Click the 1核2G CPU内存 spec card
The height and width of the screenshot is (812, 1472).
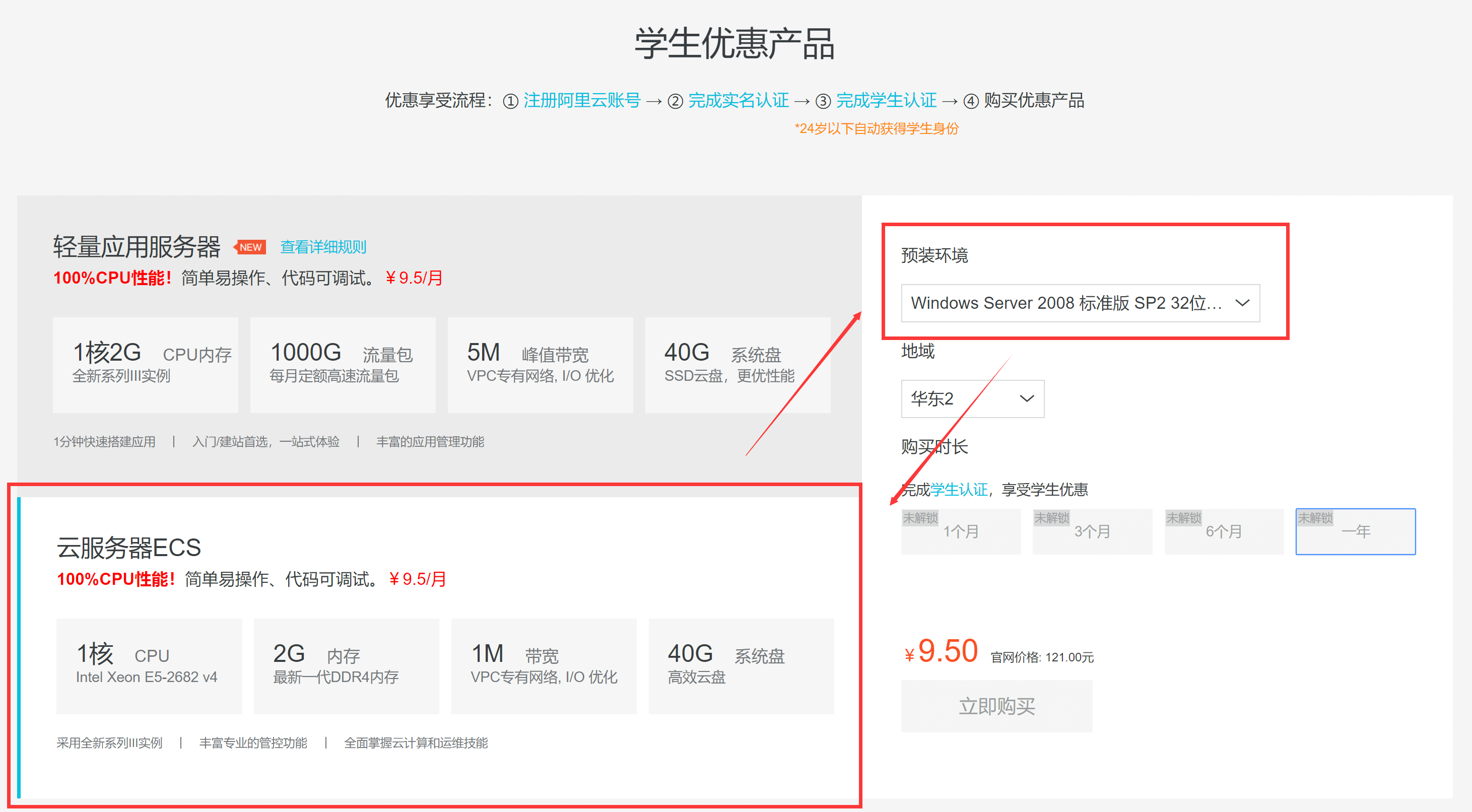146,365
